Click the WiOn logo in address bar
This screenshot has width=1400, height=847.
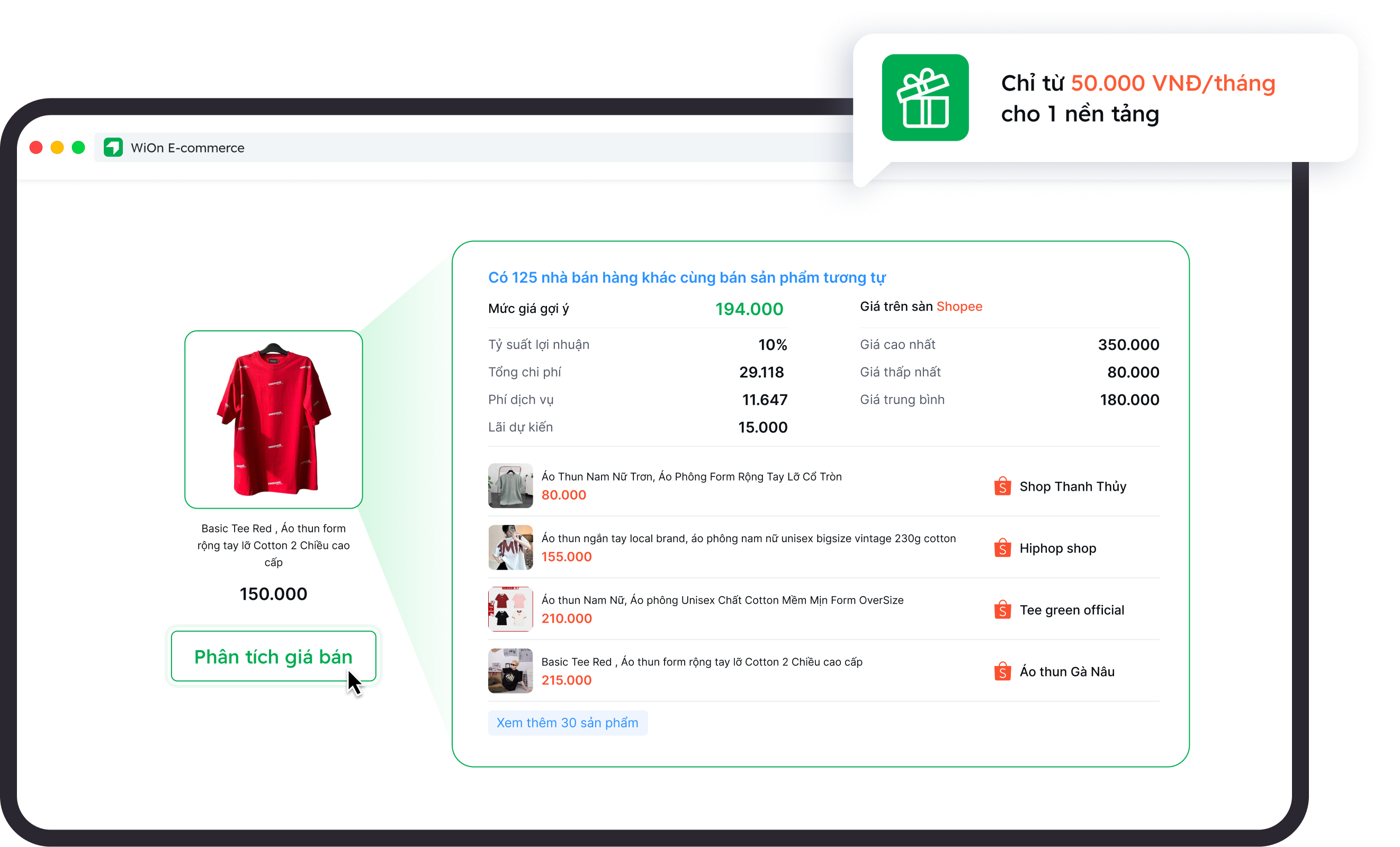113,148
